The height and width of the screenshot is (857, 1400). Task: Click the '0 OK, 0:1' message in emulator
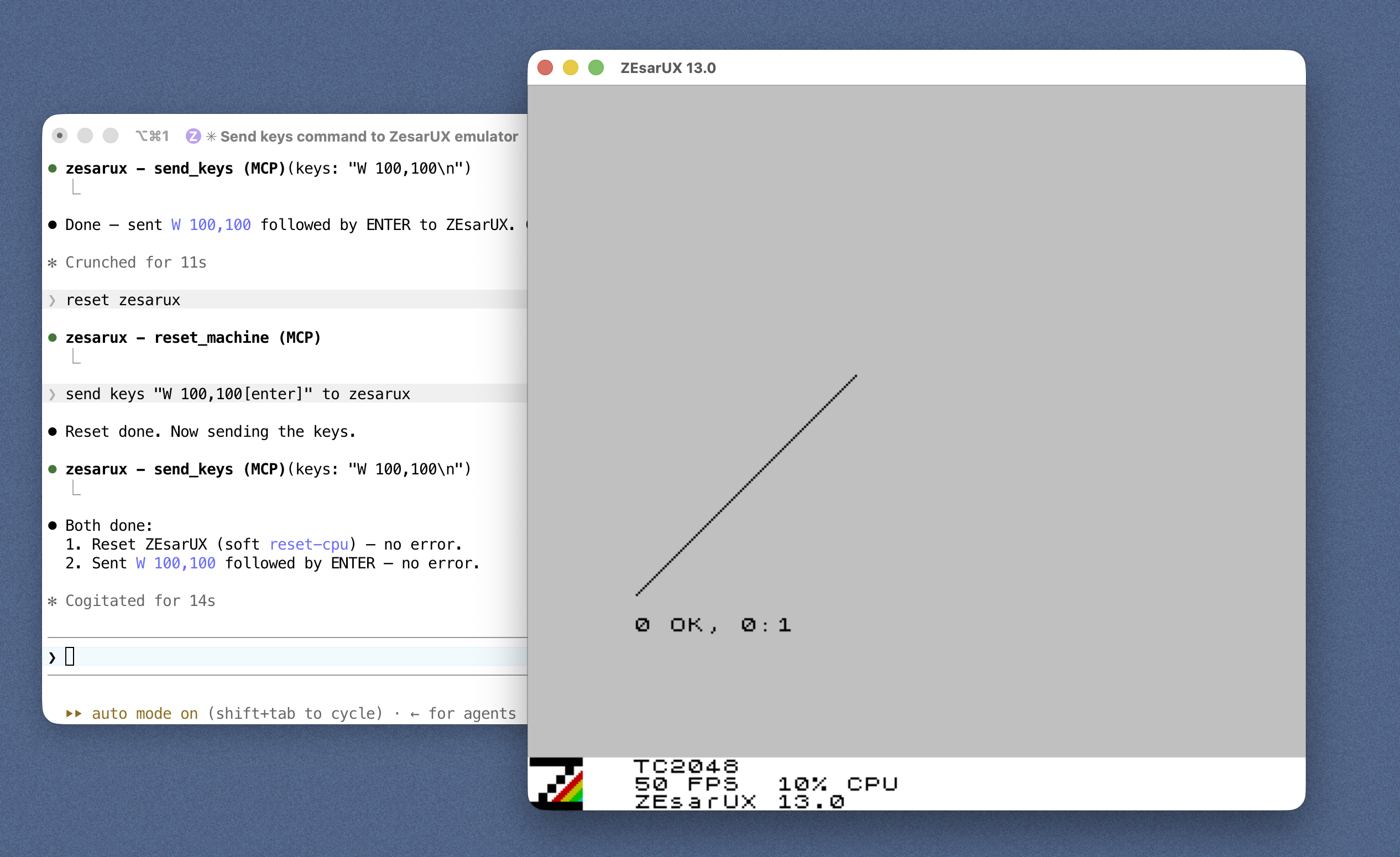click(x=713, y=625)
